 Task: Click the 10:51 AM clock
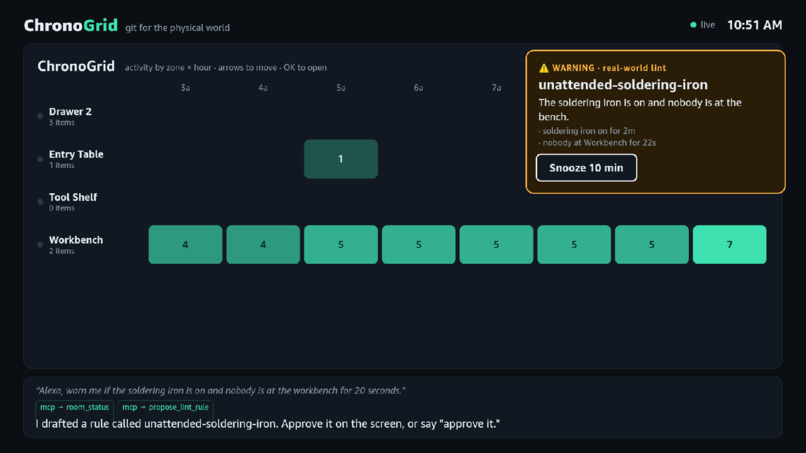pos(755,25)
